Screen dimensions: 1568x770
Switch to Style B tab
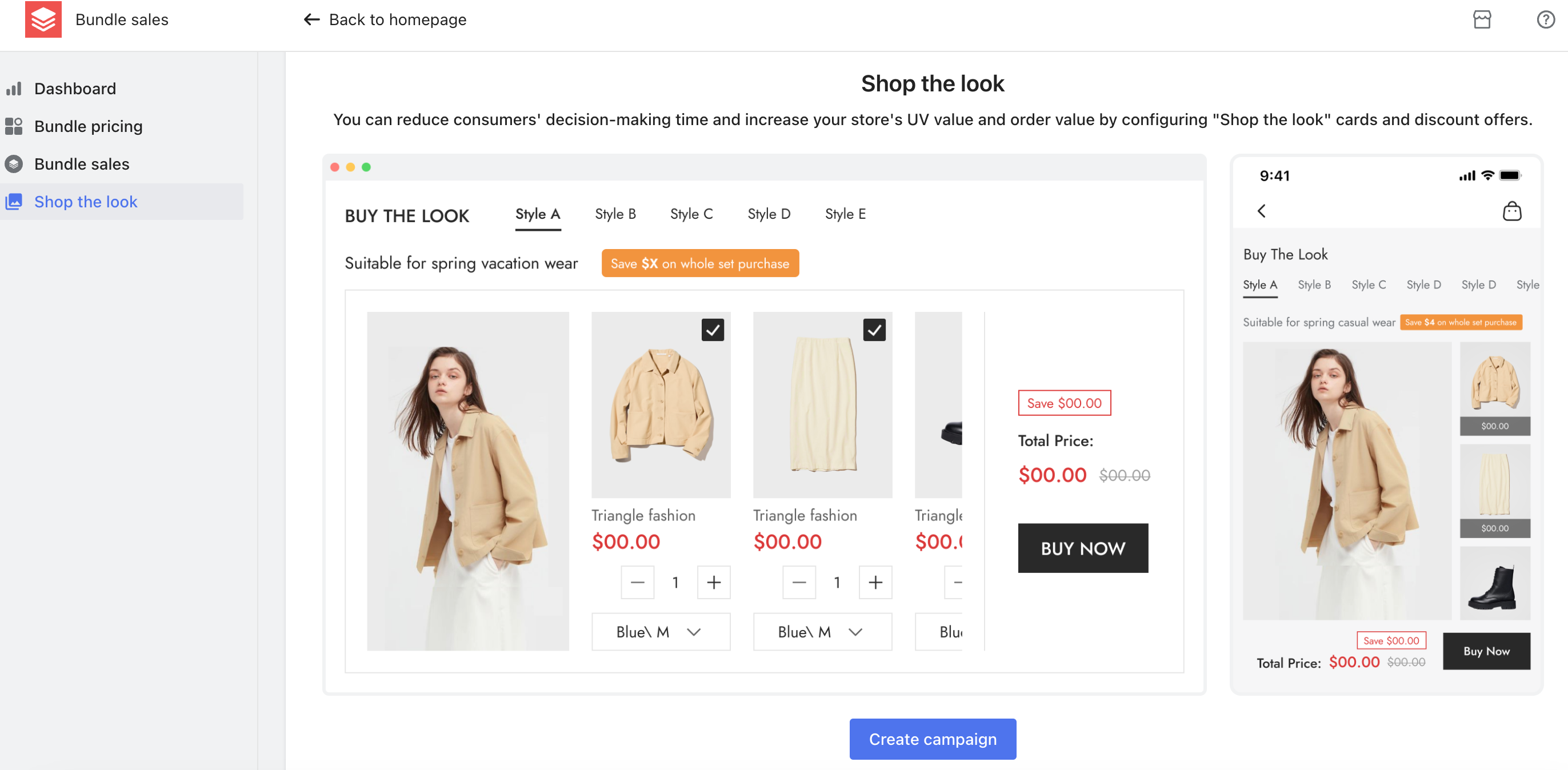click(615, 214)
